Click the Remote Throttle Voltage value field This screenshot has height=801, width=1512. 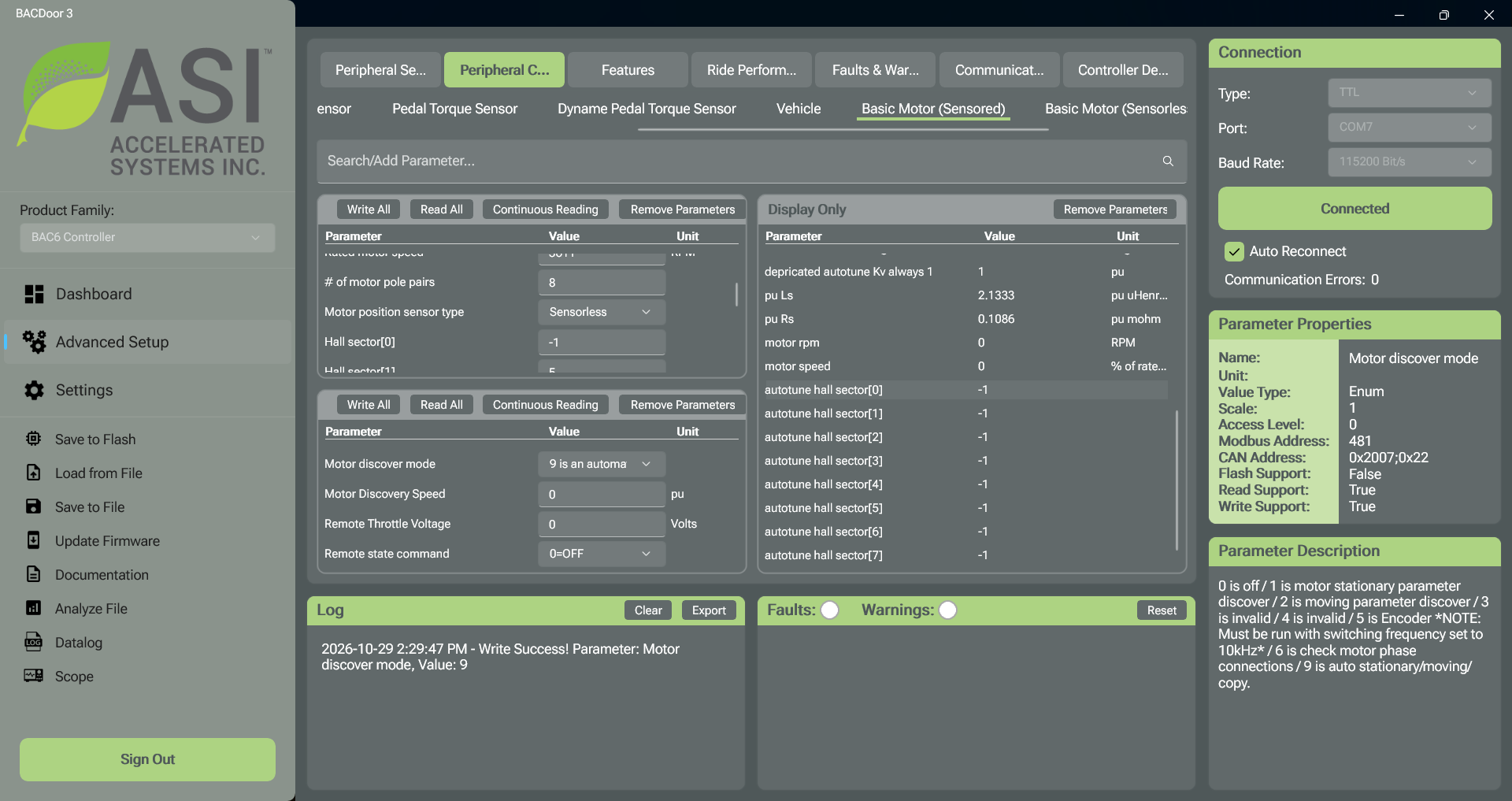[602, 524]
